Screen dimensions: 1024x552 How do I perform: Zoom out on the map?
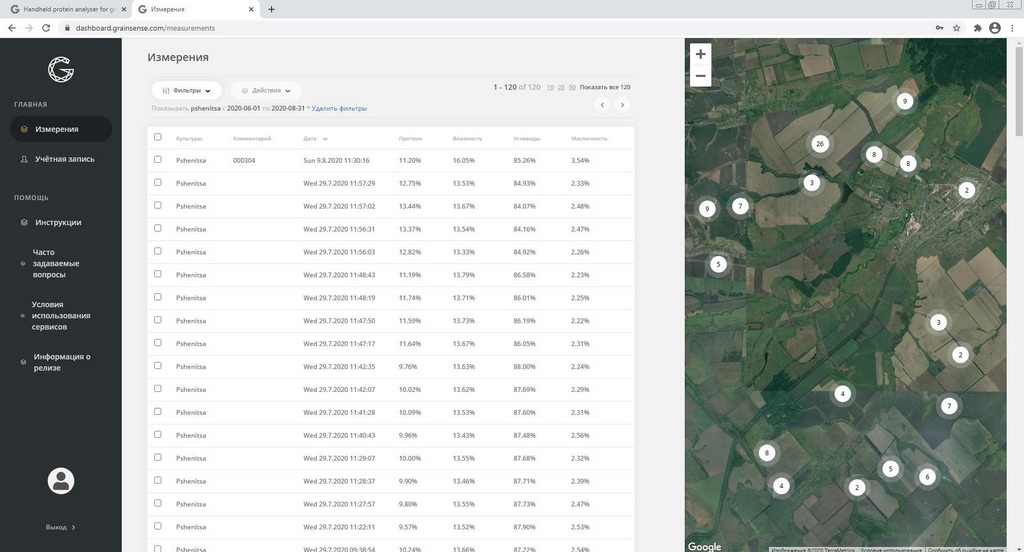tap(700, 76)
